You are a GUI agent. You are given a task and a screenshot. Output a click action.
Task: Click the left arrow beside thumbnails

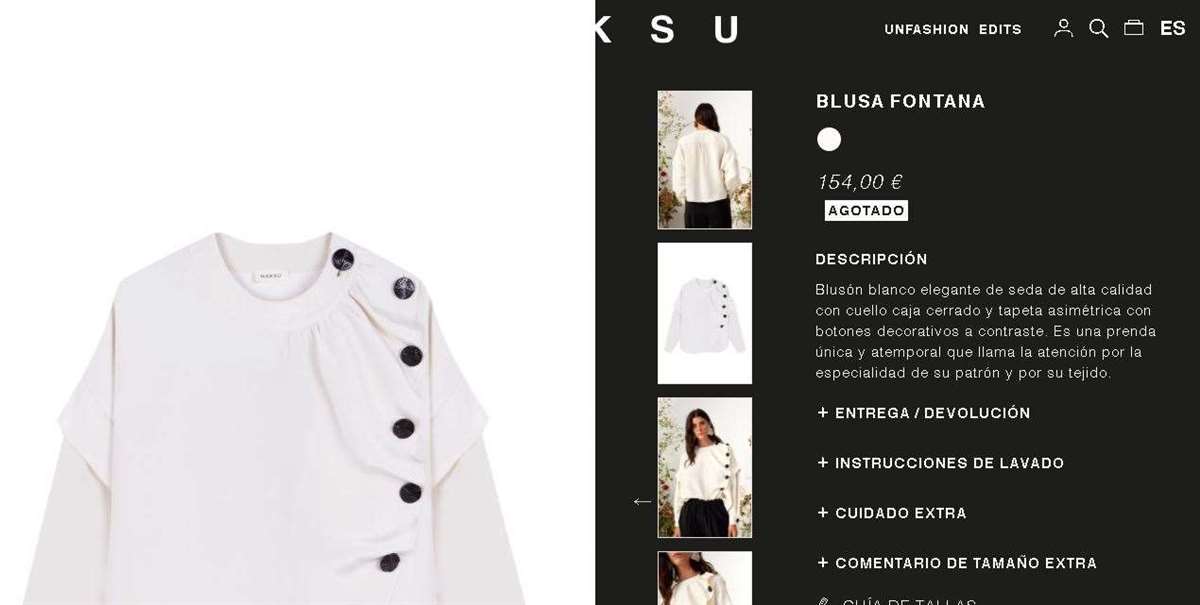[x=642, y=501]
